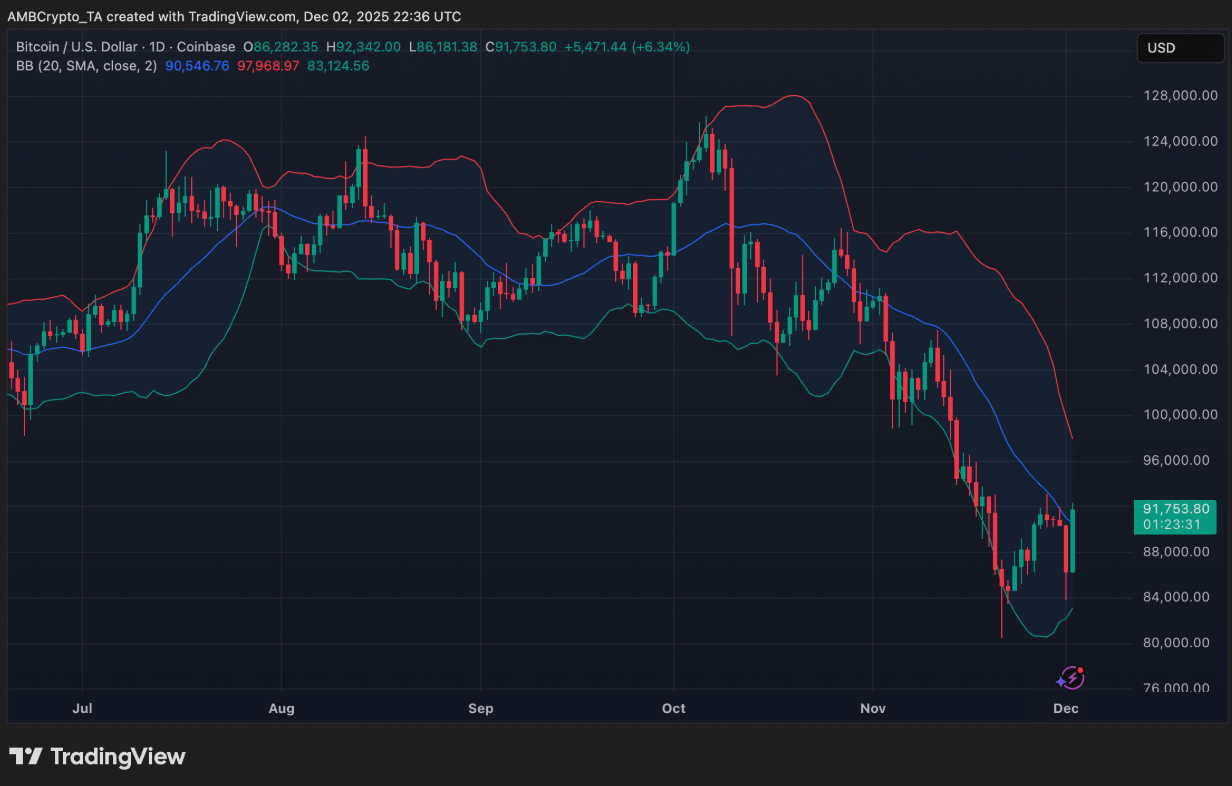
Task: Click the TradingView logo
Action: [x=97, y=757]
